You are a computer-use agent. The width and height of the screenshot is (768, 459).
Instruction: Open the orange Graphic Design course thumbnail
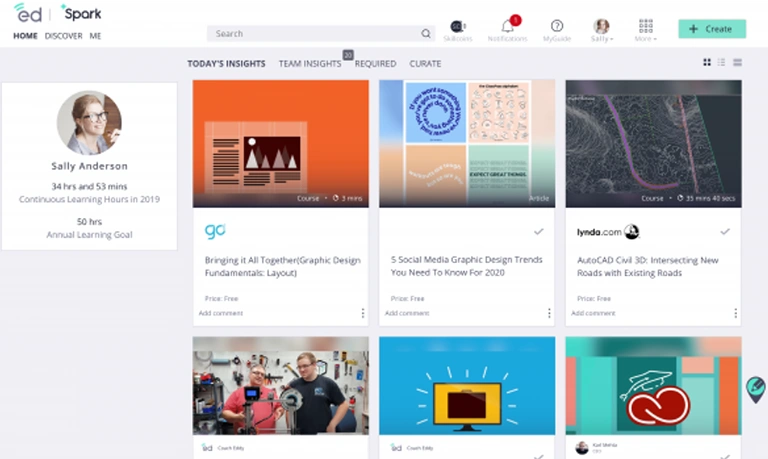(x=281, y=144)
